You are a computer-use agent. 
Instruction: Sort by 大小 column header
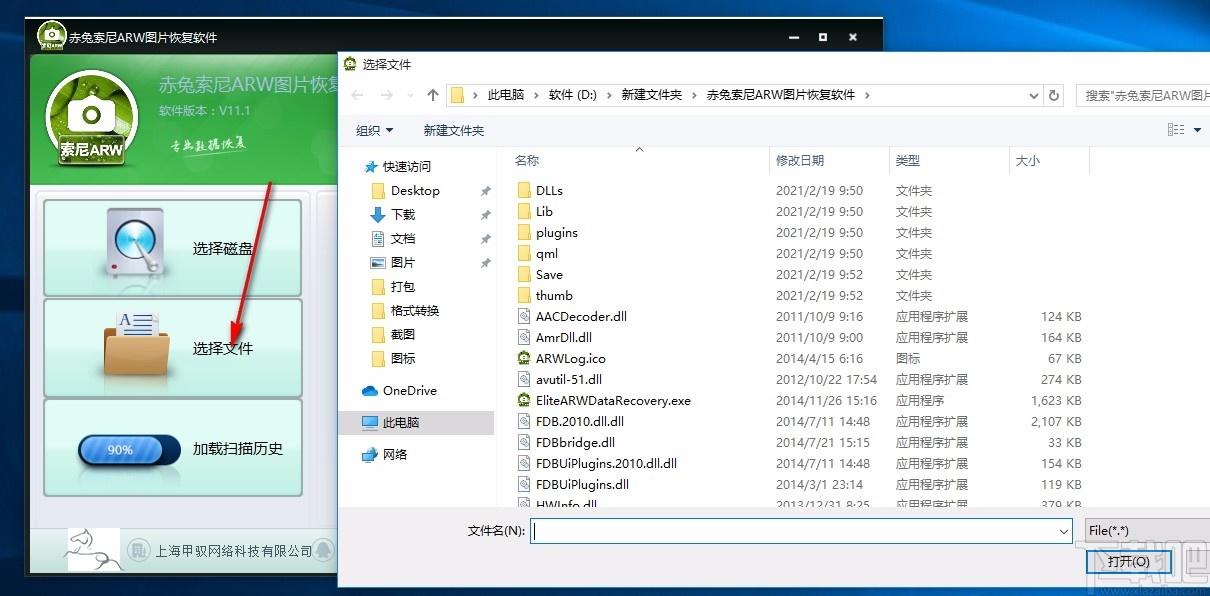[x=1028, y=160]
